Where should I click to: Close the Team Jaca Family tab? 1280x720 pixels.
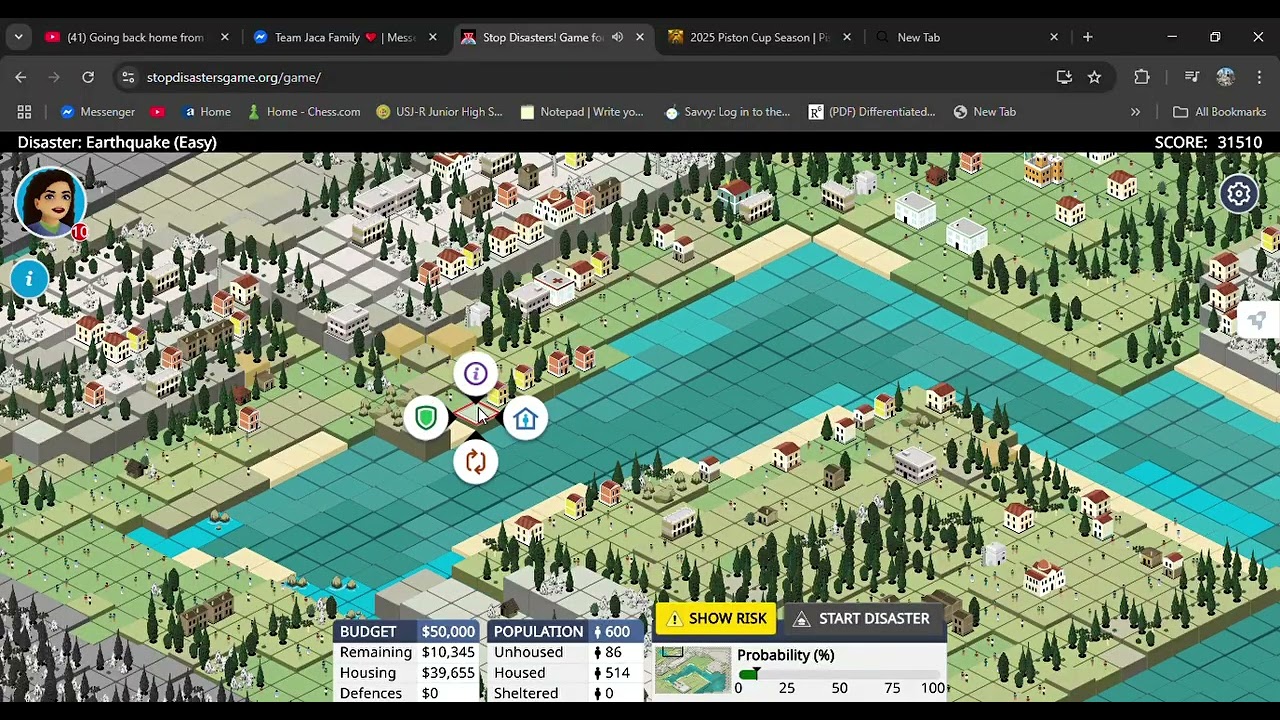(433, 37)
